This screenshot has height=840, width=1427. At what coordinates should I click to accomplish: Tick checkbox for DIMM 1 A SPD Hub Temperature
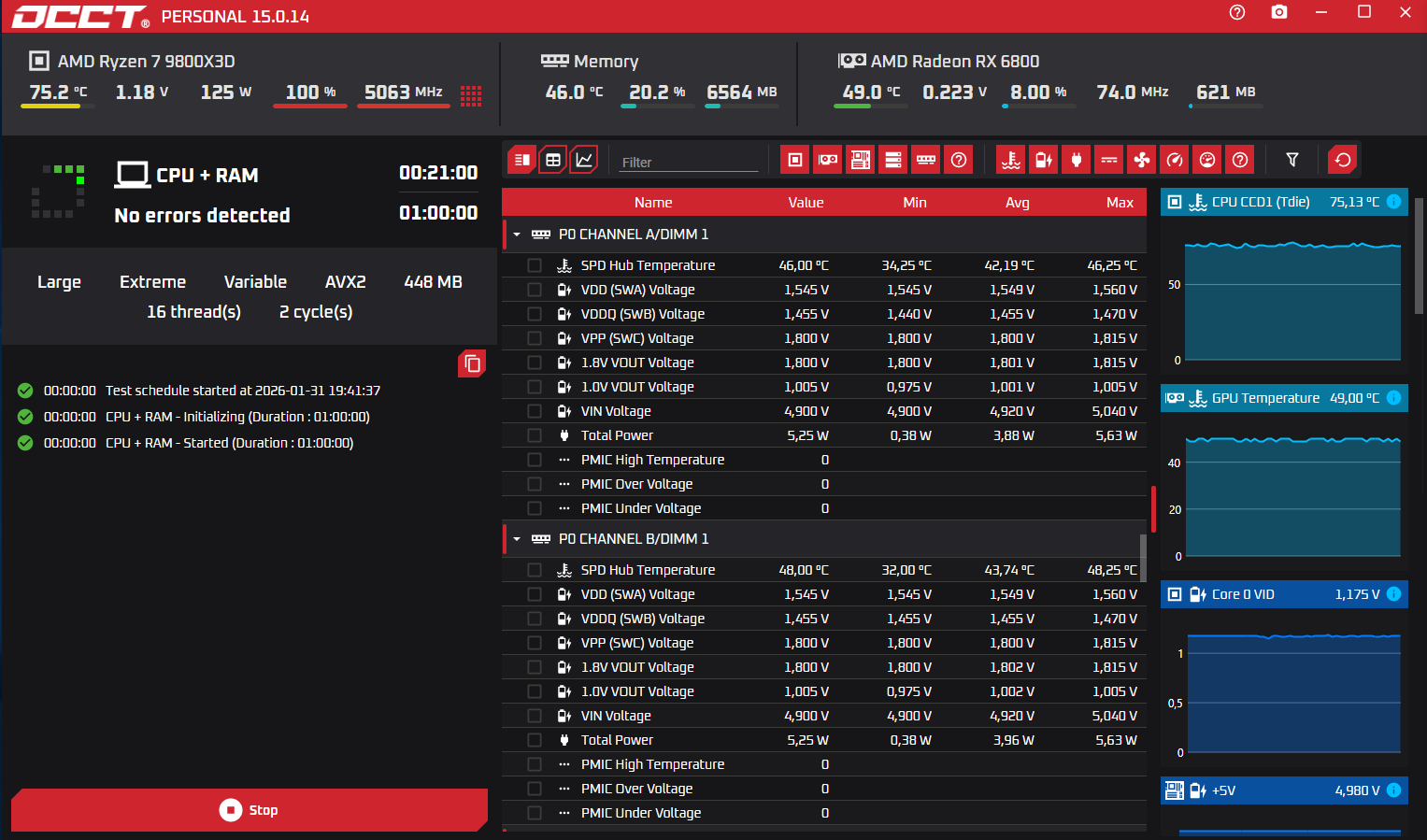point(535,265)
